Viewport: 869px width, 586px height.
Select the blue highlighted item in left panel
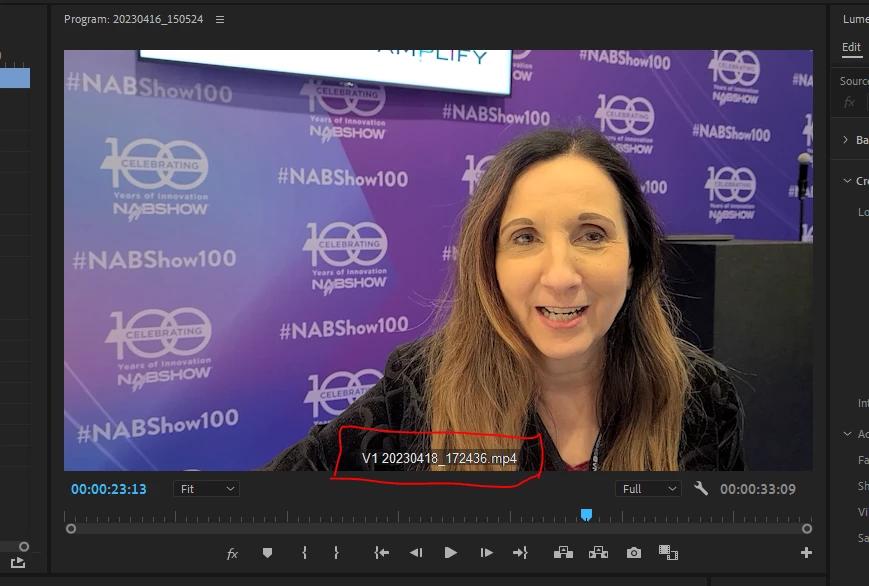pyautogui.click(x=15, y=78)
